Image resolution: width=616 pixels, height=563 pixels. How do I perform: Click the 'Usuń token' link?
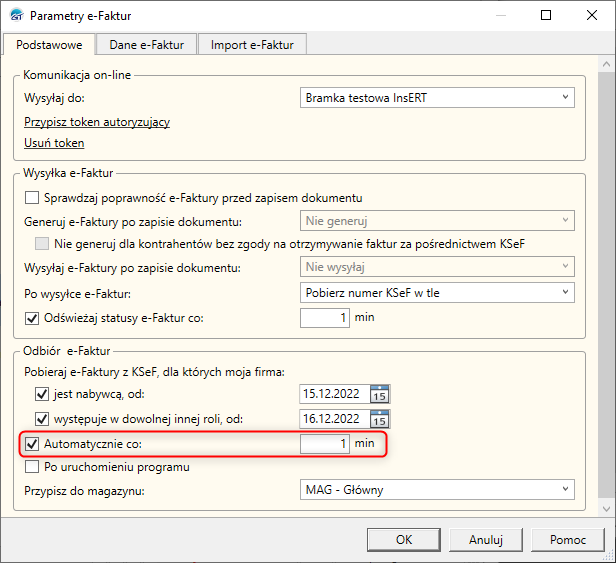(54, 143)
